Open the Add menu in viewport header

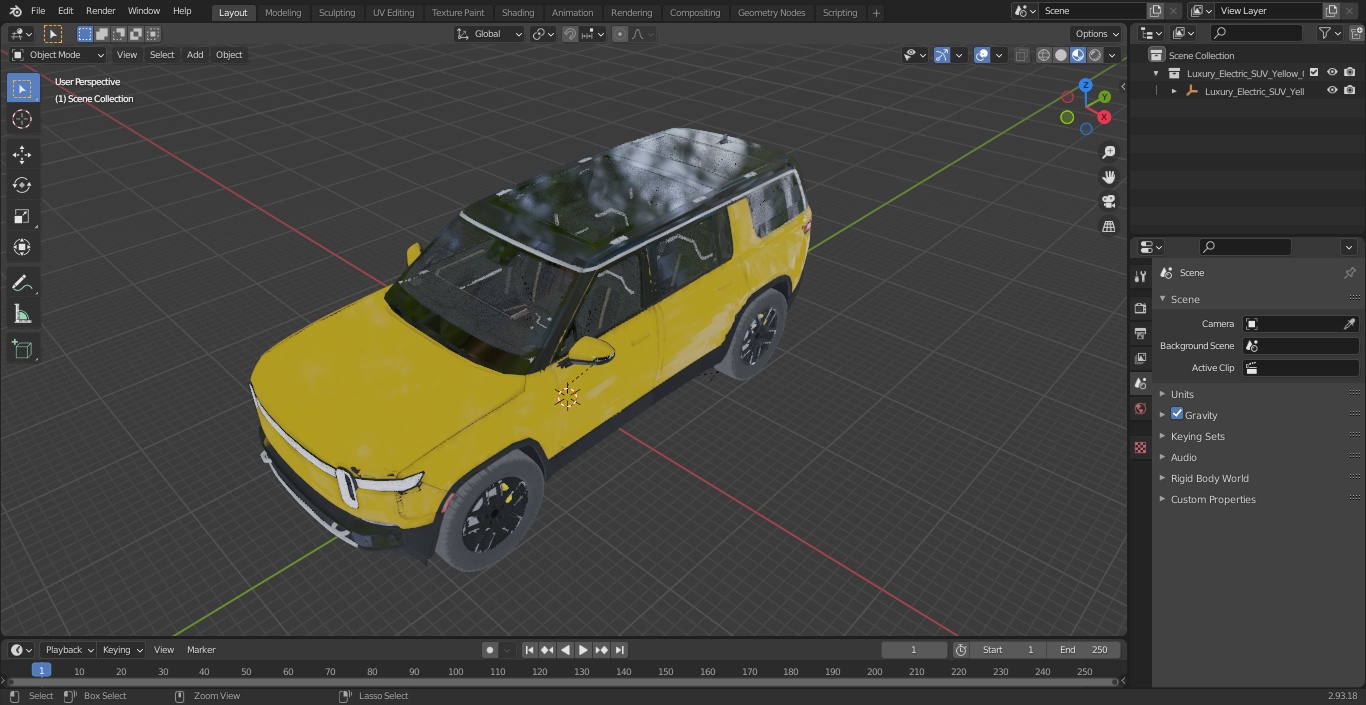[x=195, y=55]
